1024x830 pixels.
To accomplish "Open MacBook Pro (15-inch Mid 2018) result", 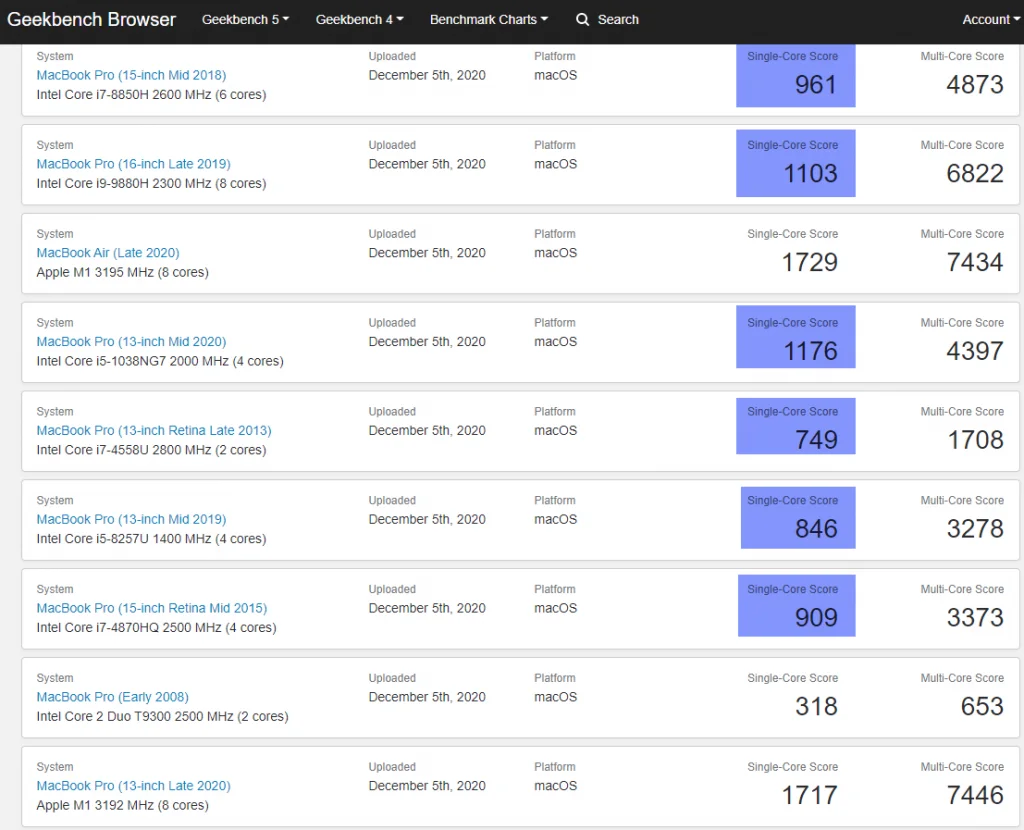I will pyautogui.click(x=131, y=75).
